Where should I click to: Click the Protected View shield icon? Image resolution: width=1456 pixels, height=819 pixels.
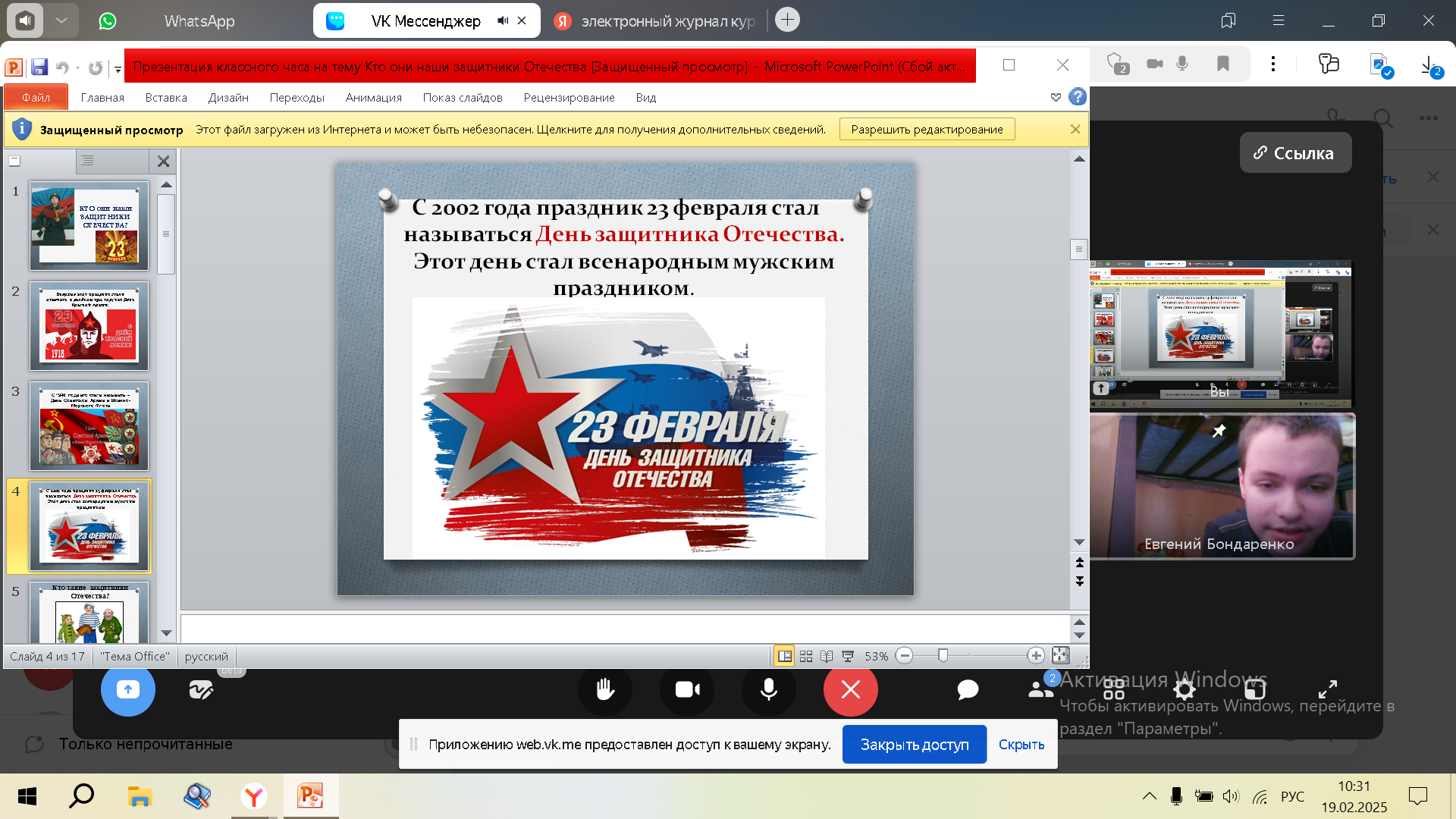point(22,130)
